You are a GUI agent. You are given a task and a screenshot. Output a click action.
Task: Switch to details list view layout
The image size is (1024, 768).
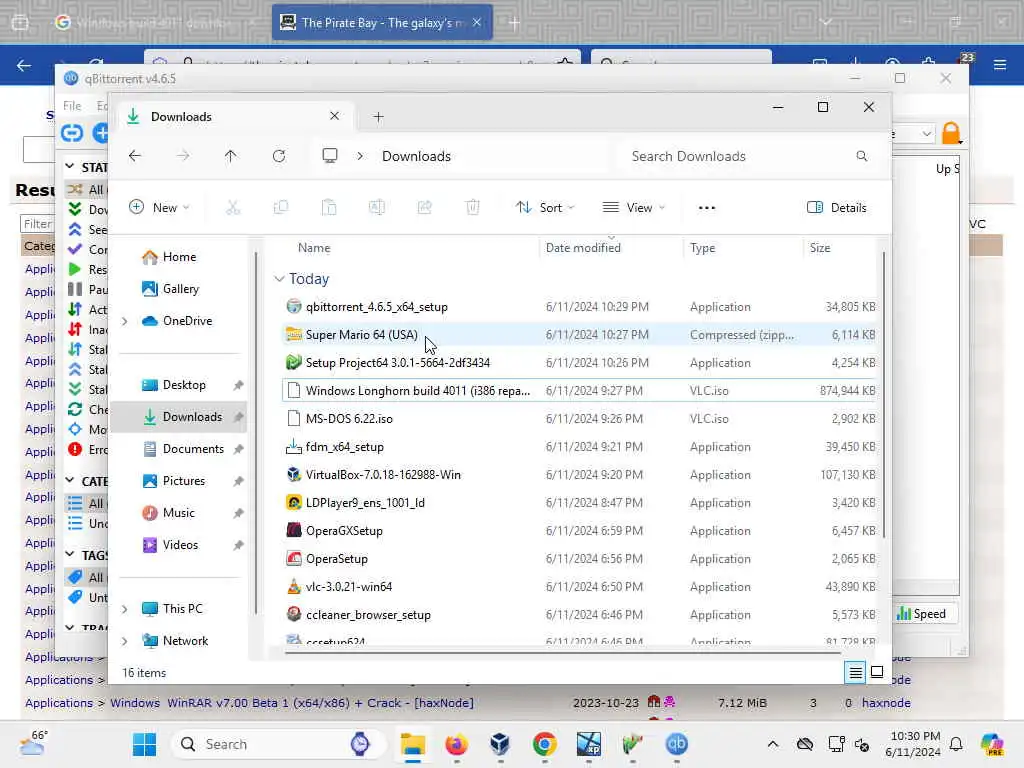(x=856, y=672)
